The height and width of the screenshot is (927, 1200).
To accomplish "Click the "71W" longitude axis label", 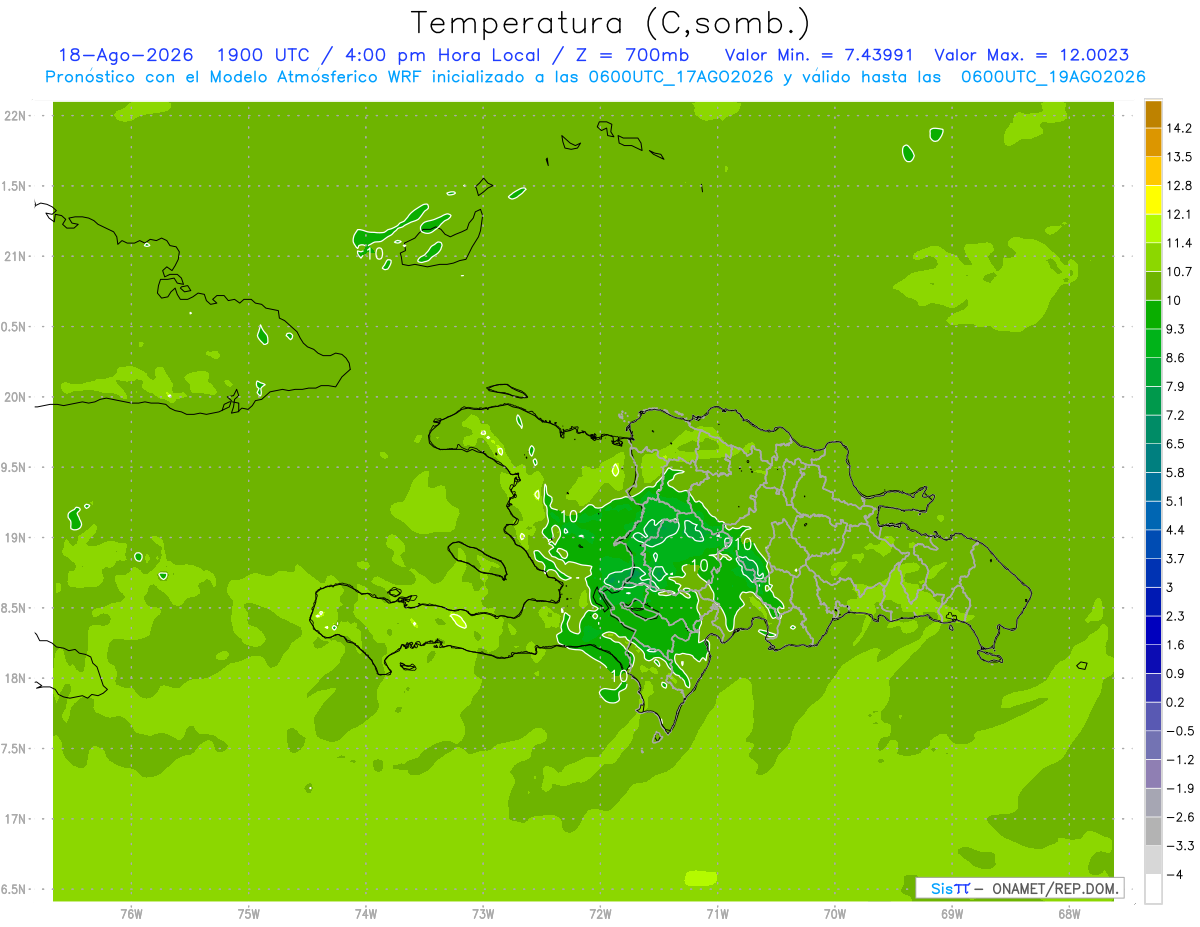I will tap(717, 914).
